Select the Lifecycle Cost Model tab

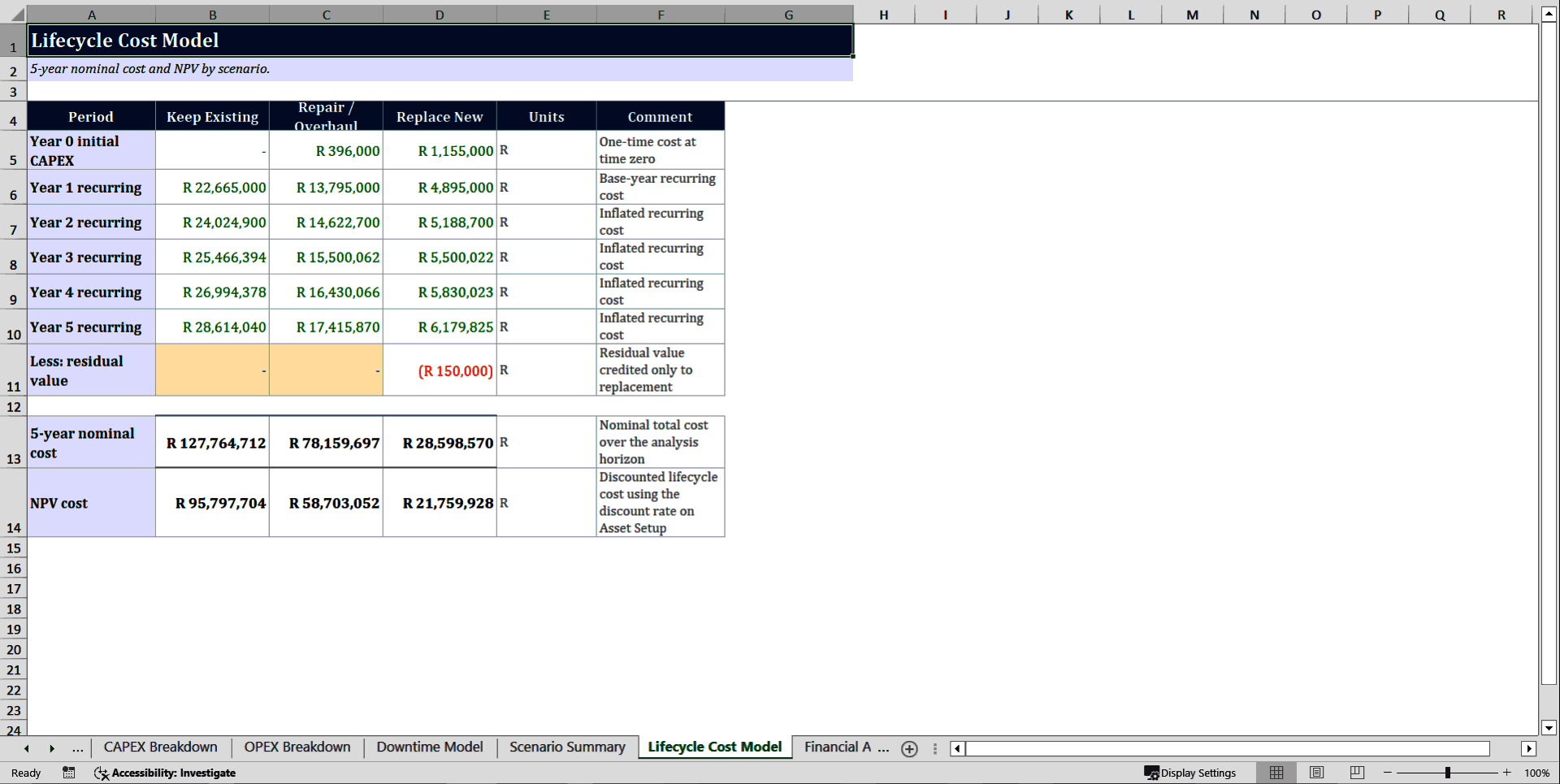(715, 747)
